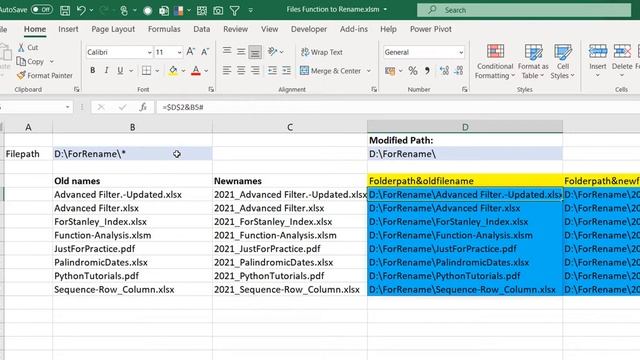Decrease font size with small A
The width and height of the screenshot is (640, 360).
pyautogui.click(x=205, y=52)
